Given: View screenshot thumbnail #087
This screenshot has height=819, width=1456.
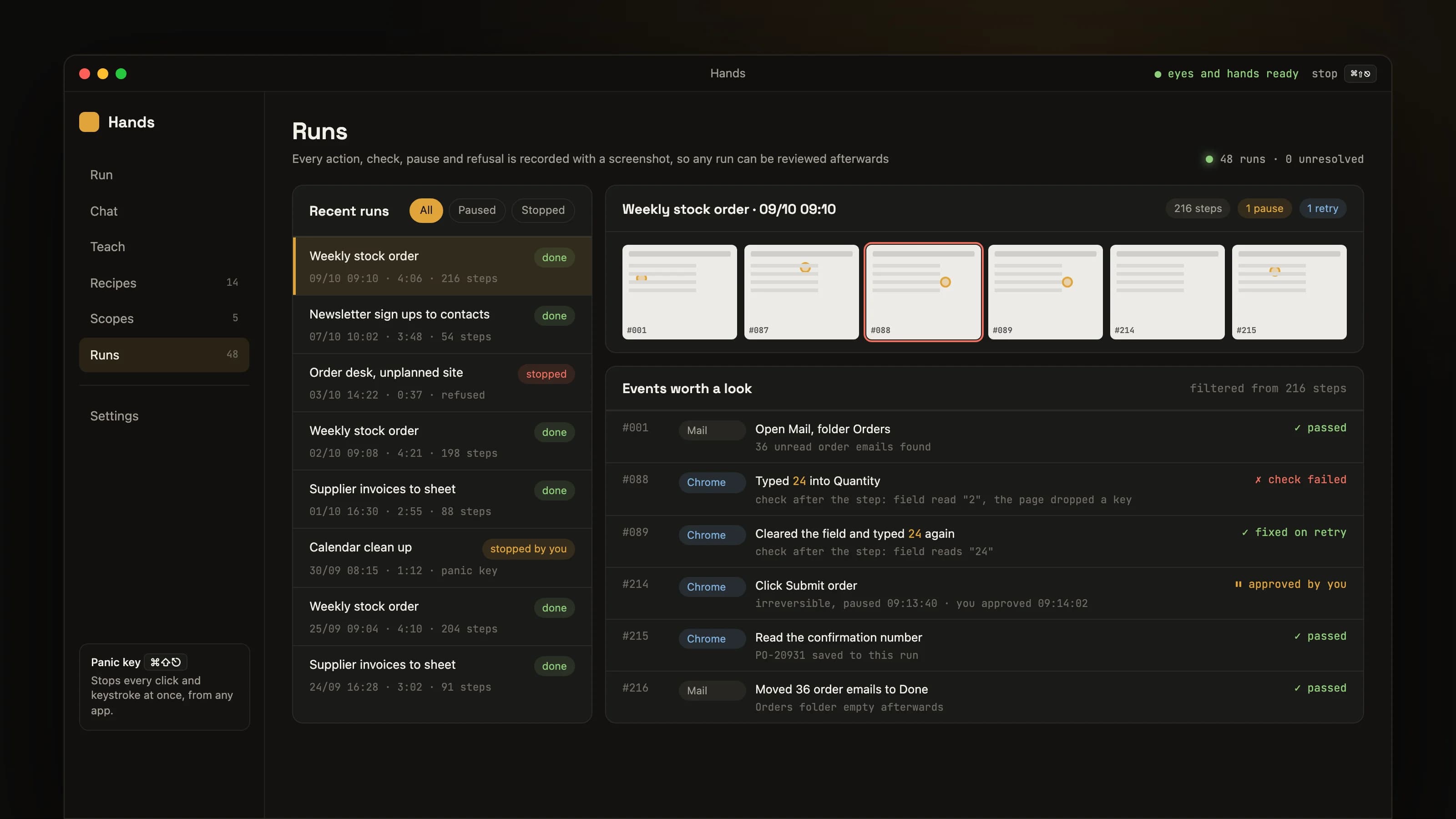Looking at the screenshot, I should click(x=801, y=292).
